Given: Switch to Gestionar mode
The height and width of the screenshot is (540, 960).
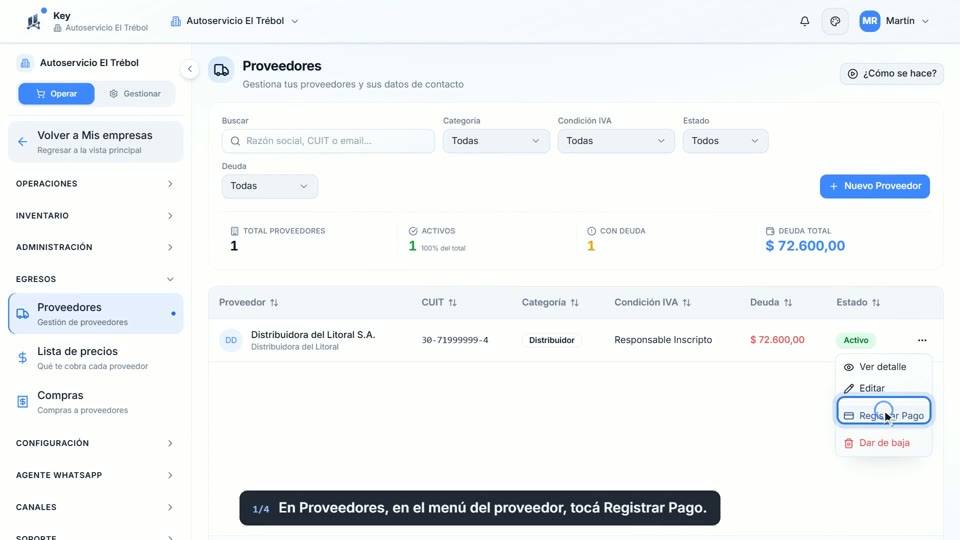Looking at the screenshot, I should (135, 94).
